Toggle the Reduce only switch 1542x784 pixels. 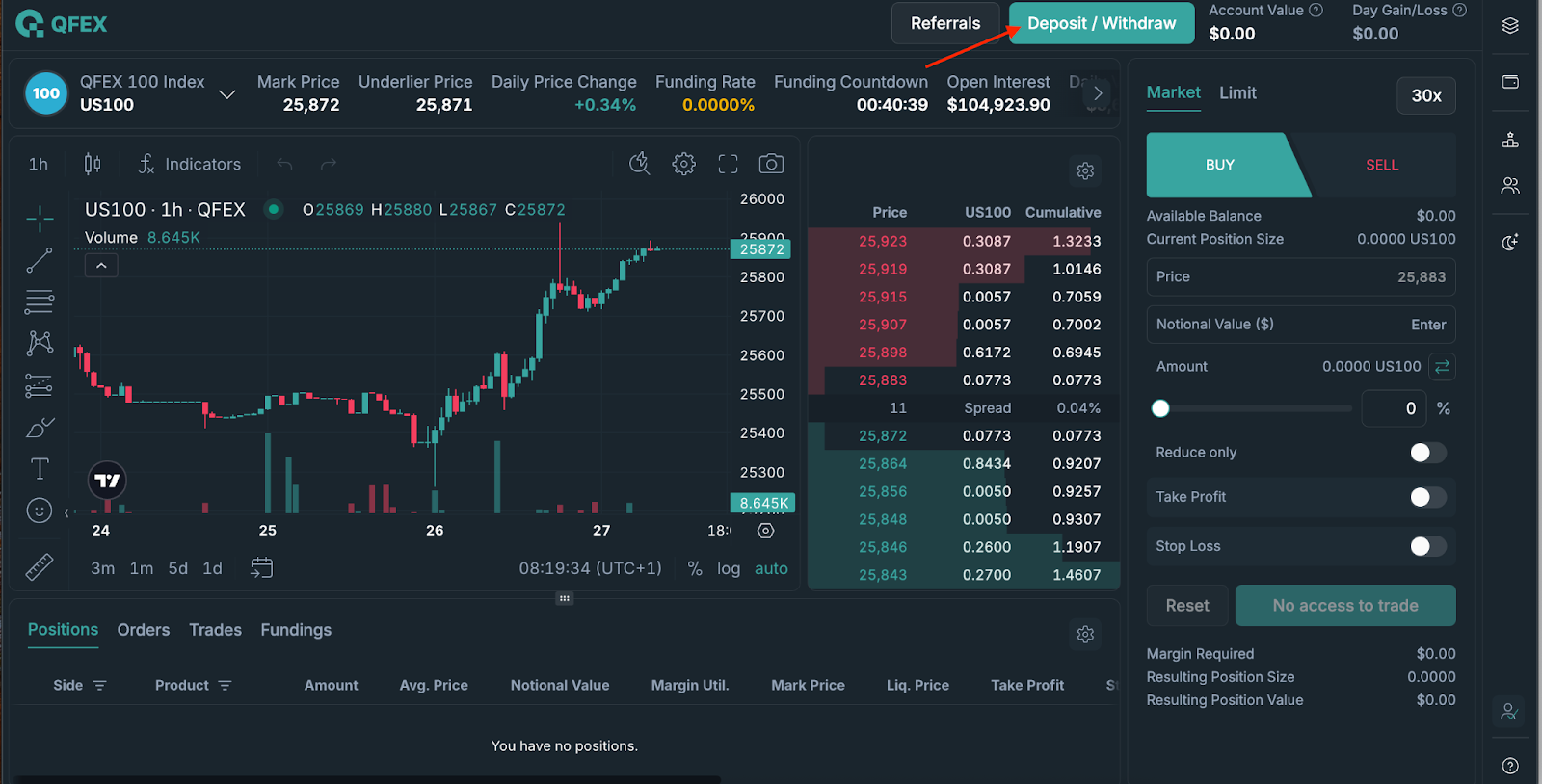pyautogui.click(x=1427, y=453)
